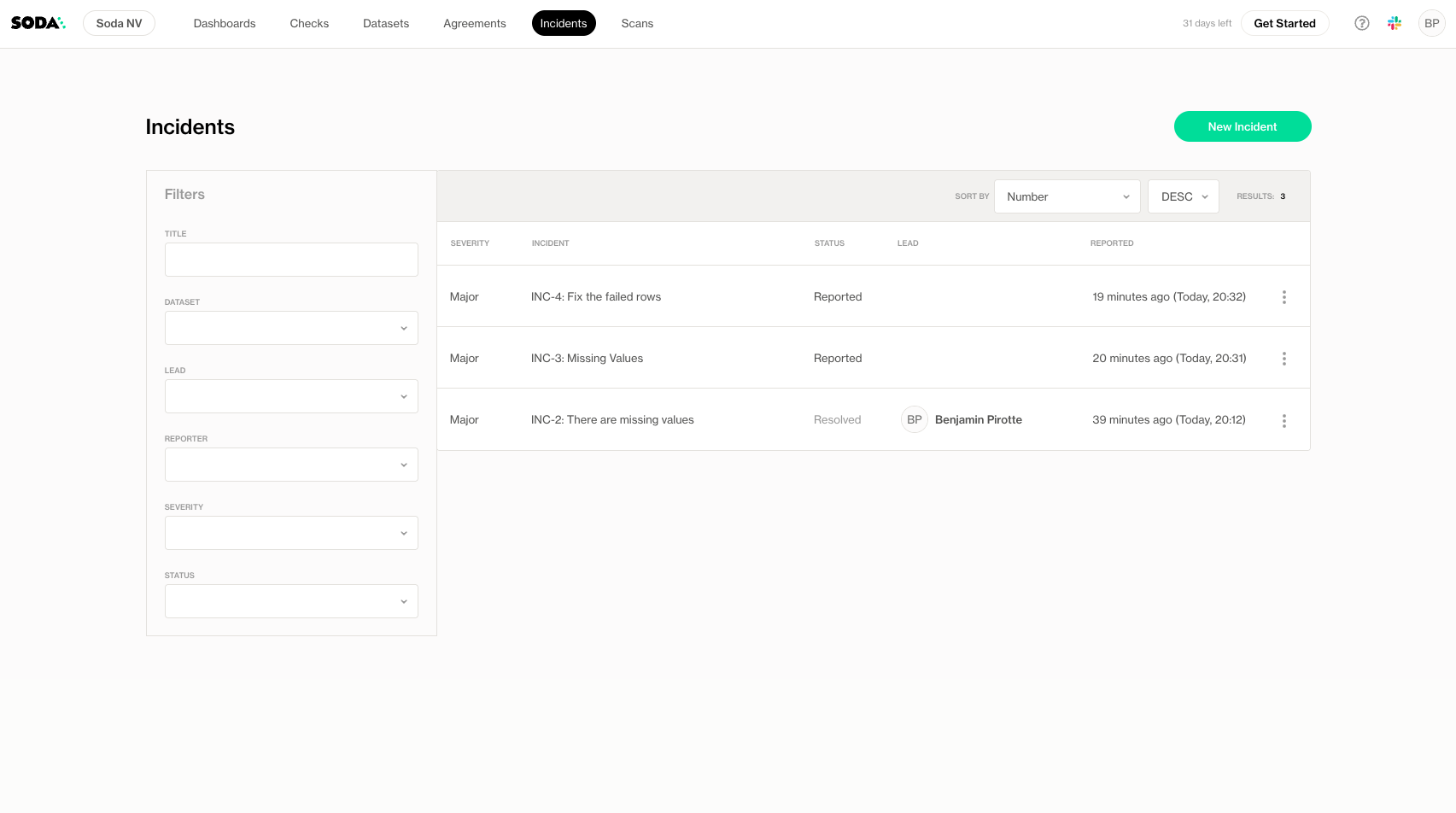The width and height of the screenshot is (1456, 813).
Task: Switch to the Scans tab
Action: [x=637, y=23]
